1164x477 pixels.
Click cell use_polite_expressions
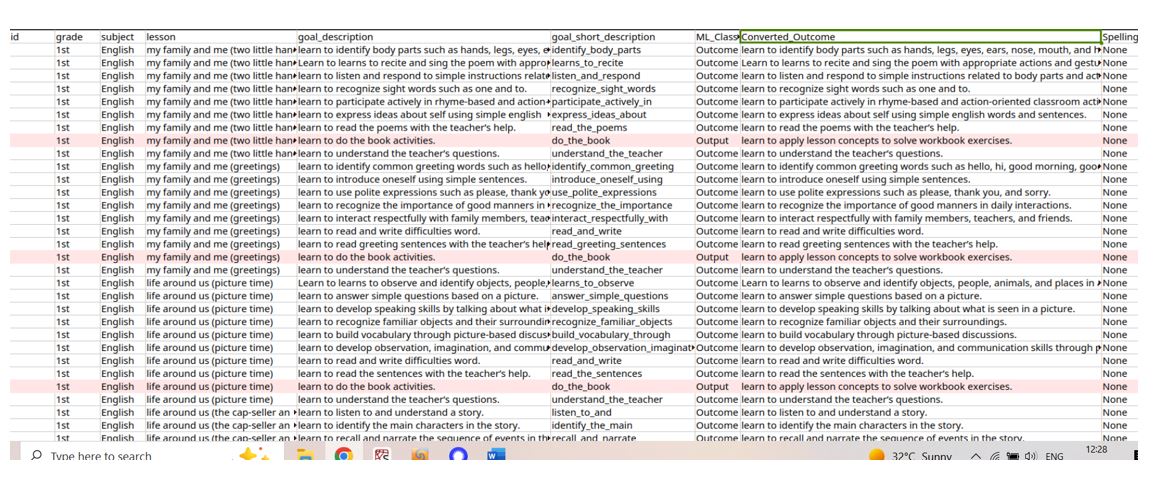(x=622, y=192)
